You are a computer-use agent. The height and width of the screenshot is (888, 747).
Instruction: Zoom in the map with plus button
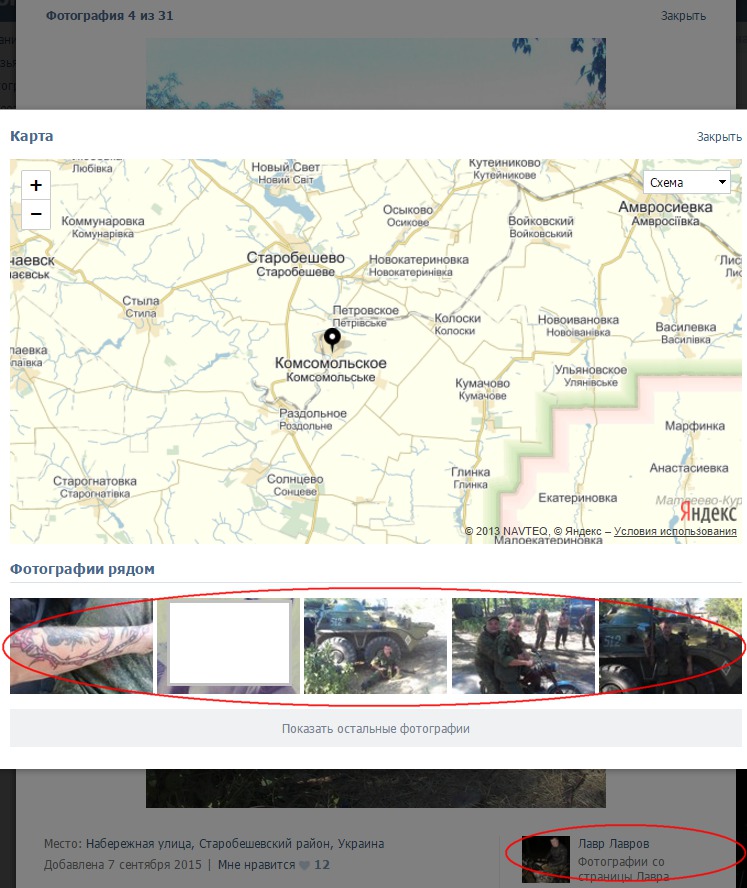tap(36, 185)
